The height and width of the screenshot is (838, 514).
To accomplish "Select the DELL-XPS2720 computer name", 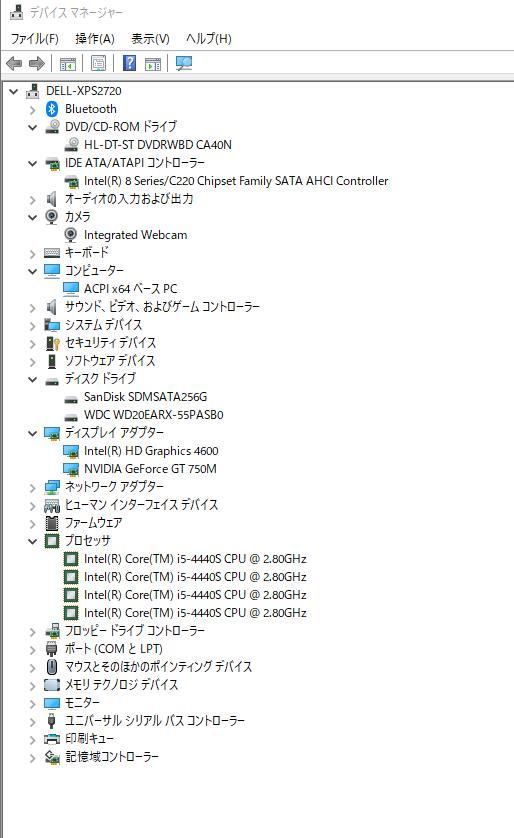I will click(83, 91).
